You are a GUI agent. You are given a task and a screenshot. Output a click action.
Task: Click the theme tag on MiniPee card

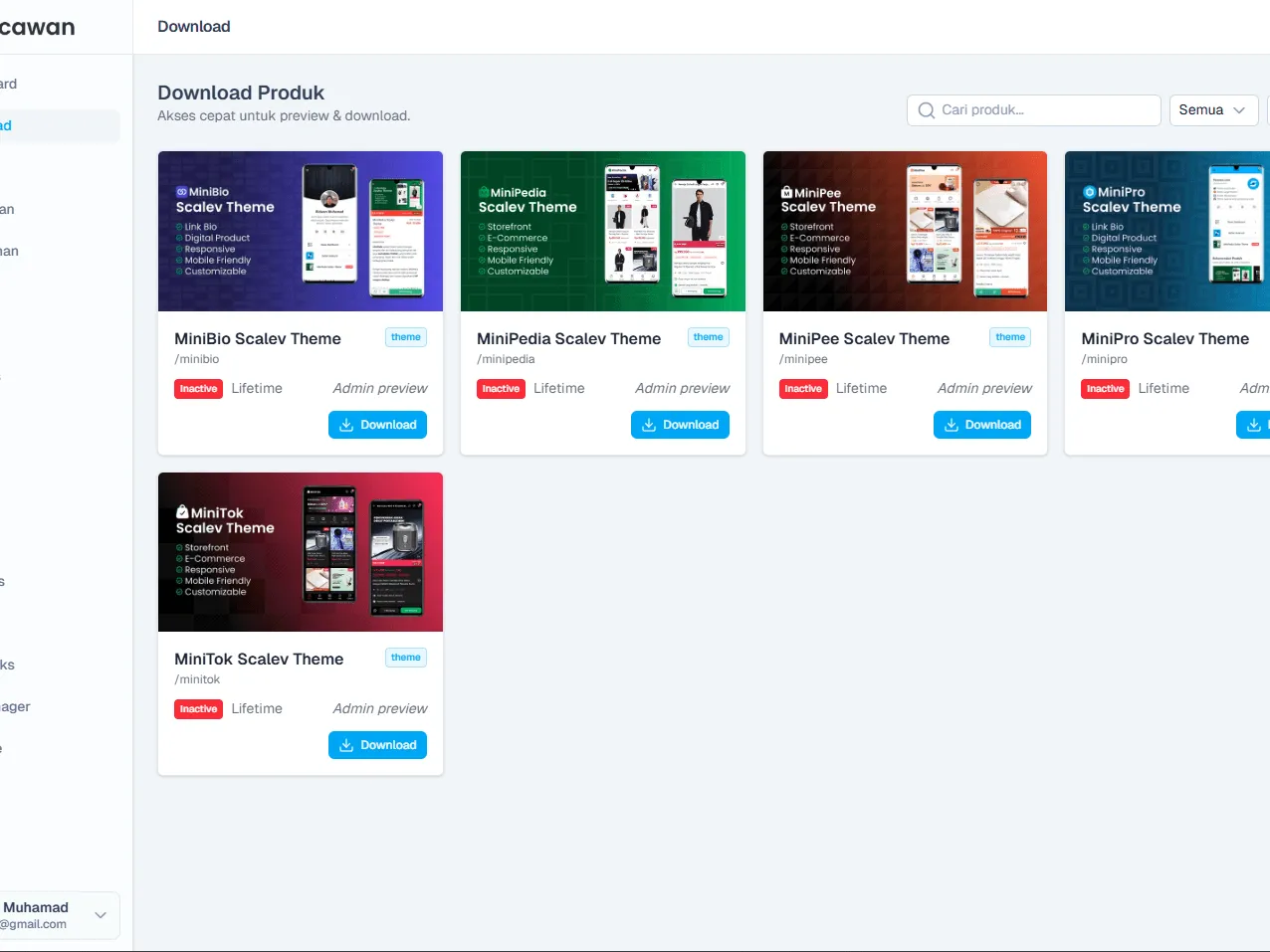1010,337
